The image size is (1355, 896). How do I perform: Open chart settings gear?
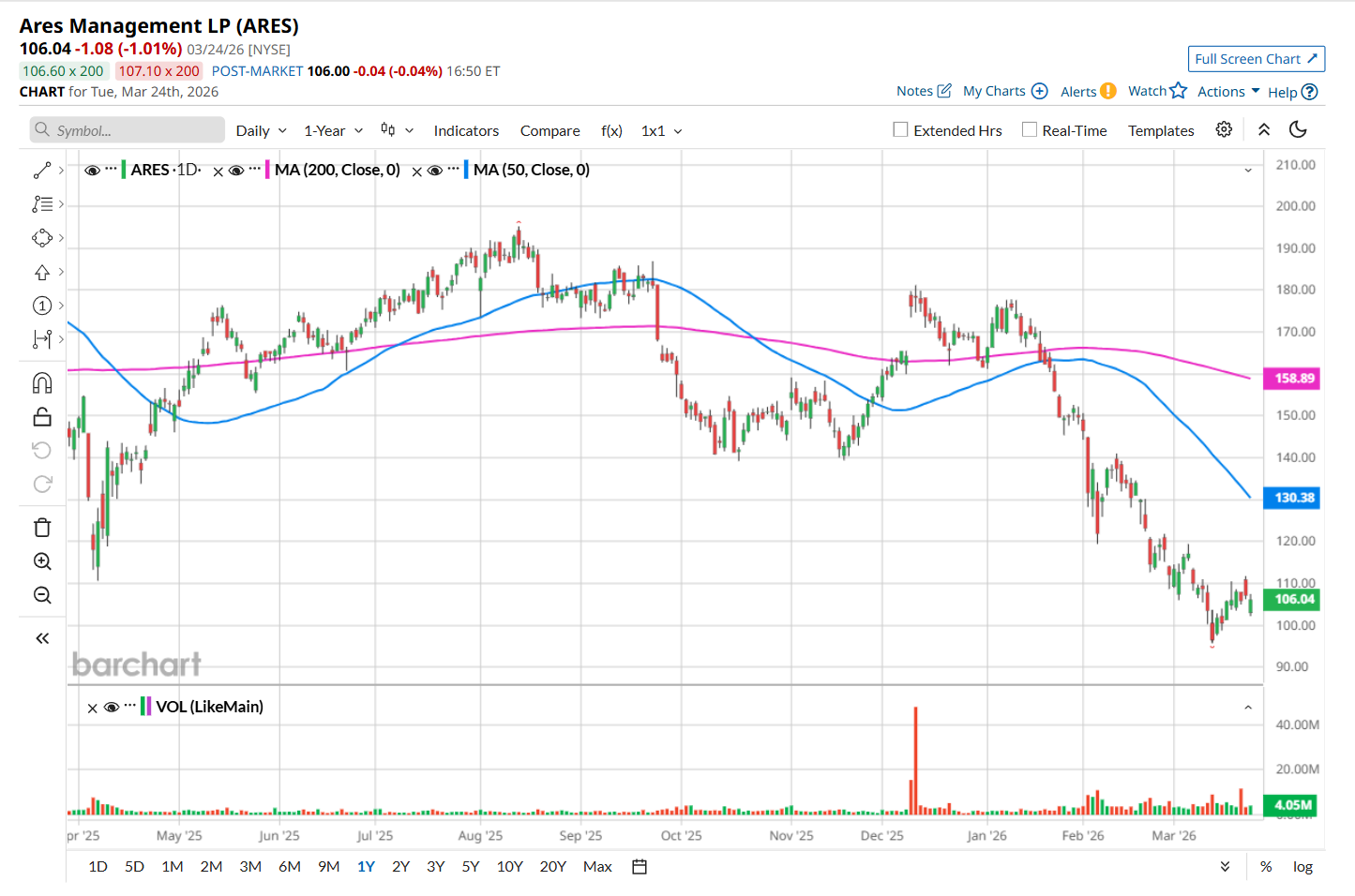coord(1224,129)
